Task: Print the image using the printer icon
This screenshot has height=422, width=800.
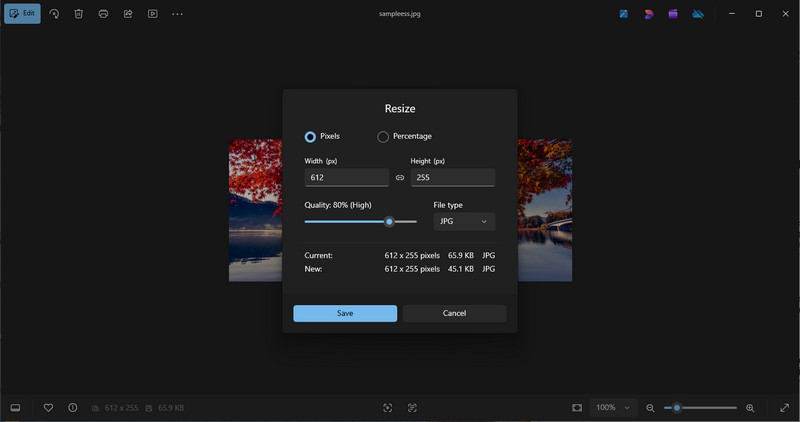Action: pyautogui.click(x=104, y=14)
